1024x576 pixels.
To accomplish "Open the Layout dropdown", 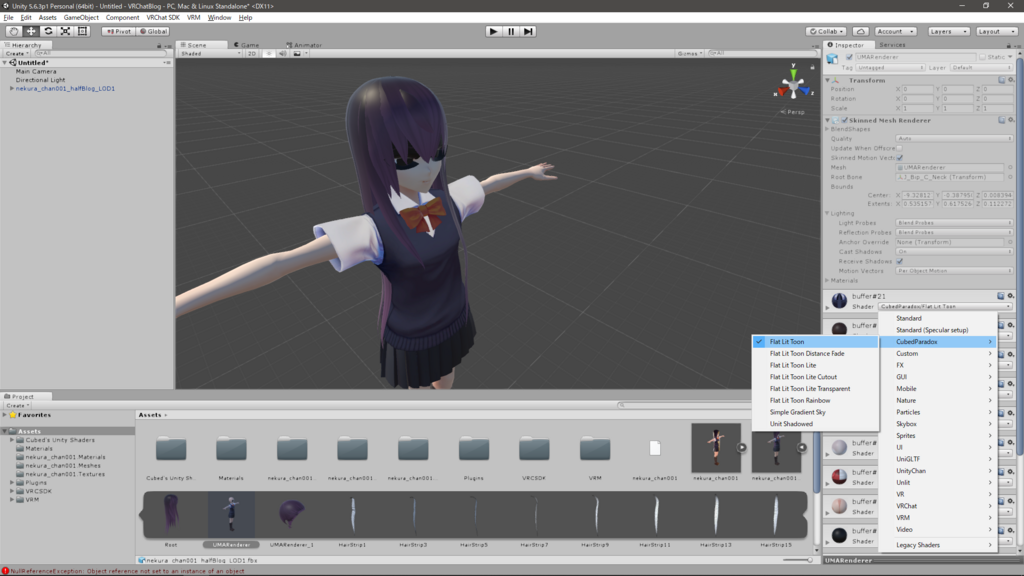I will pos(997,31).
